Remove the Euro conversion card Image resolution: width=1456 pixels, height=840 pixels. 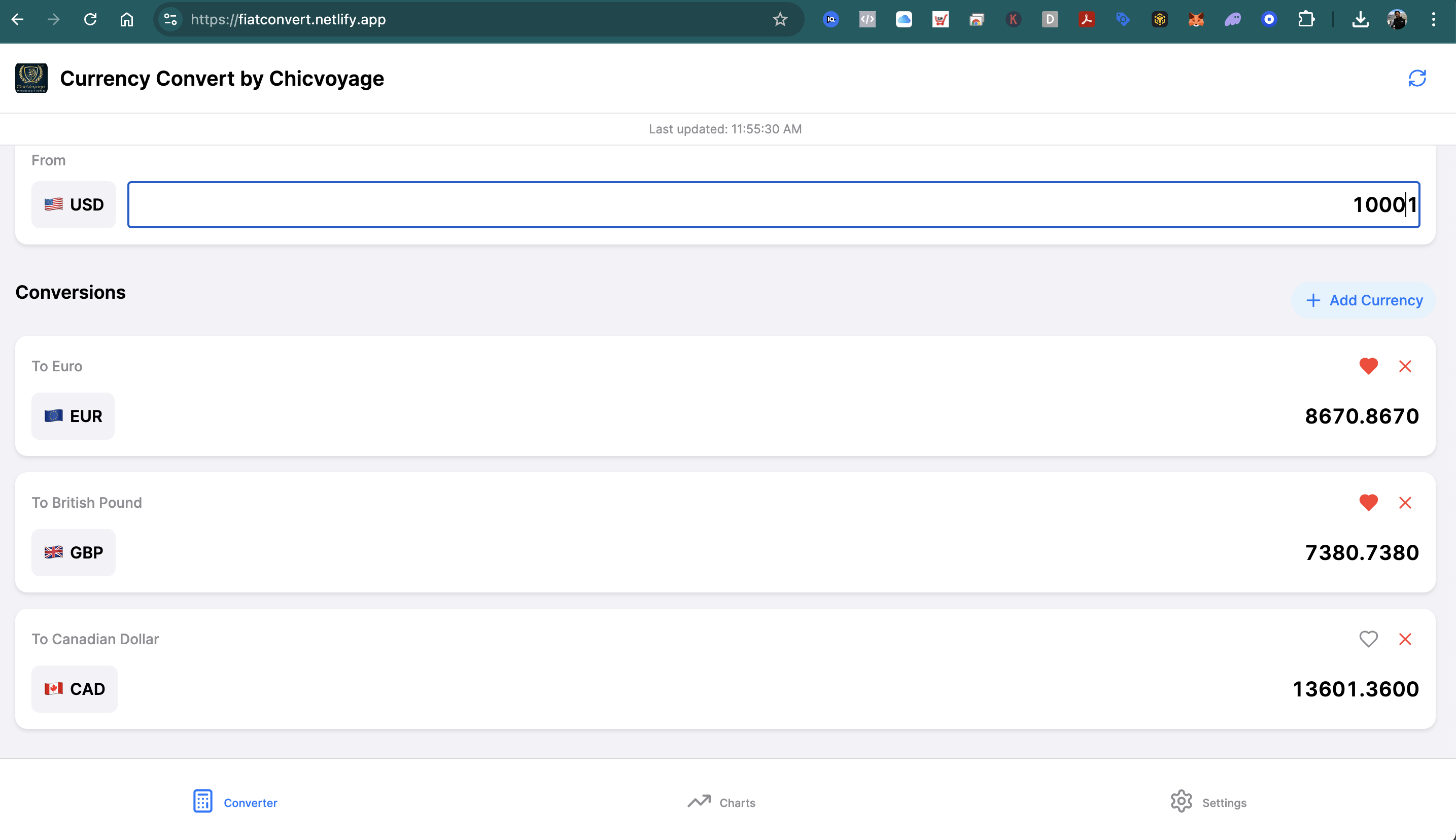tap(1405, 366)
